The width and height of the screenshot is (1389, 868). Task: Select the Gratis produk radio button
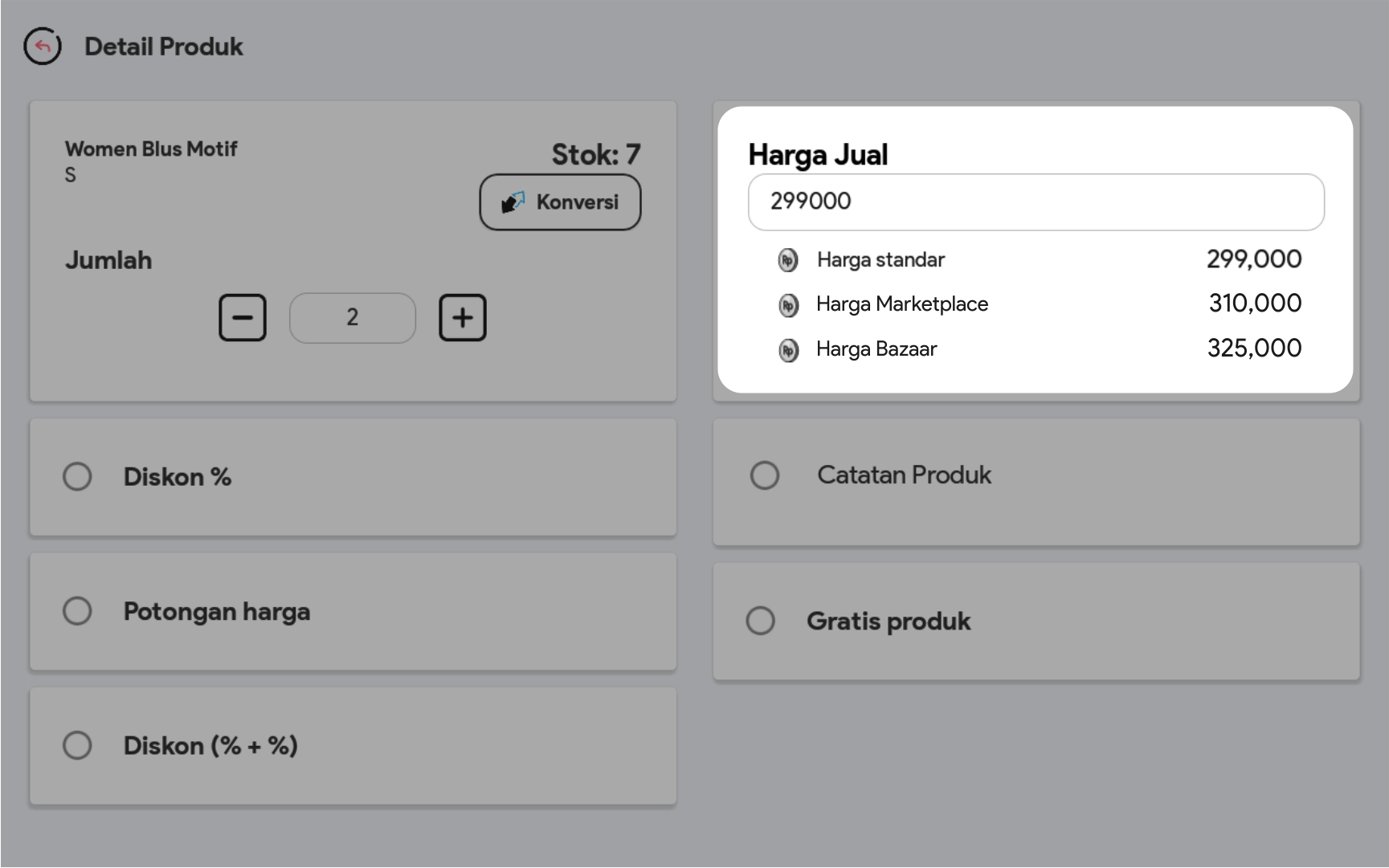[x=760, y=621]
